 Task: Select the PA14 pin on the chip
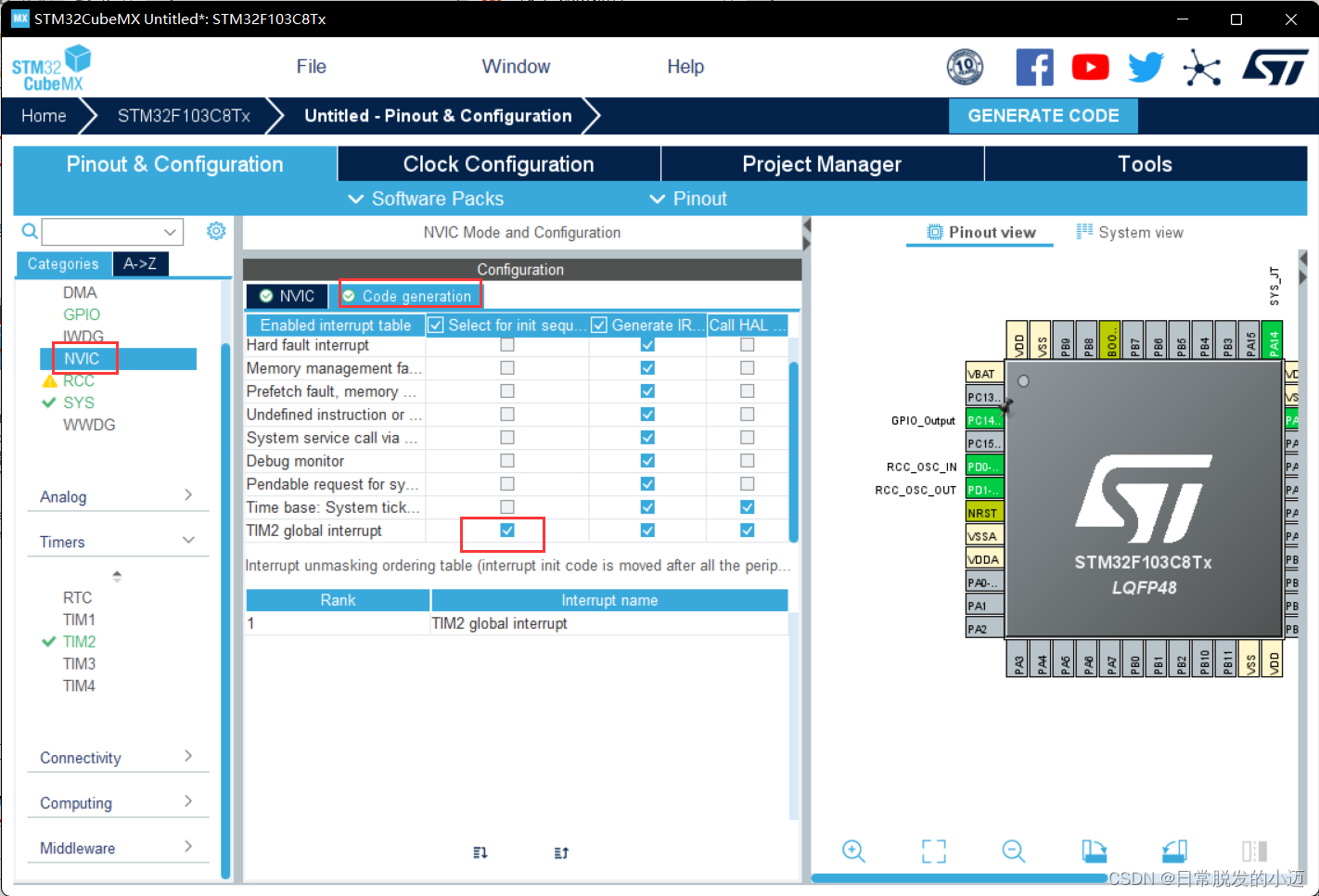1273,339
